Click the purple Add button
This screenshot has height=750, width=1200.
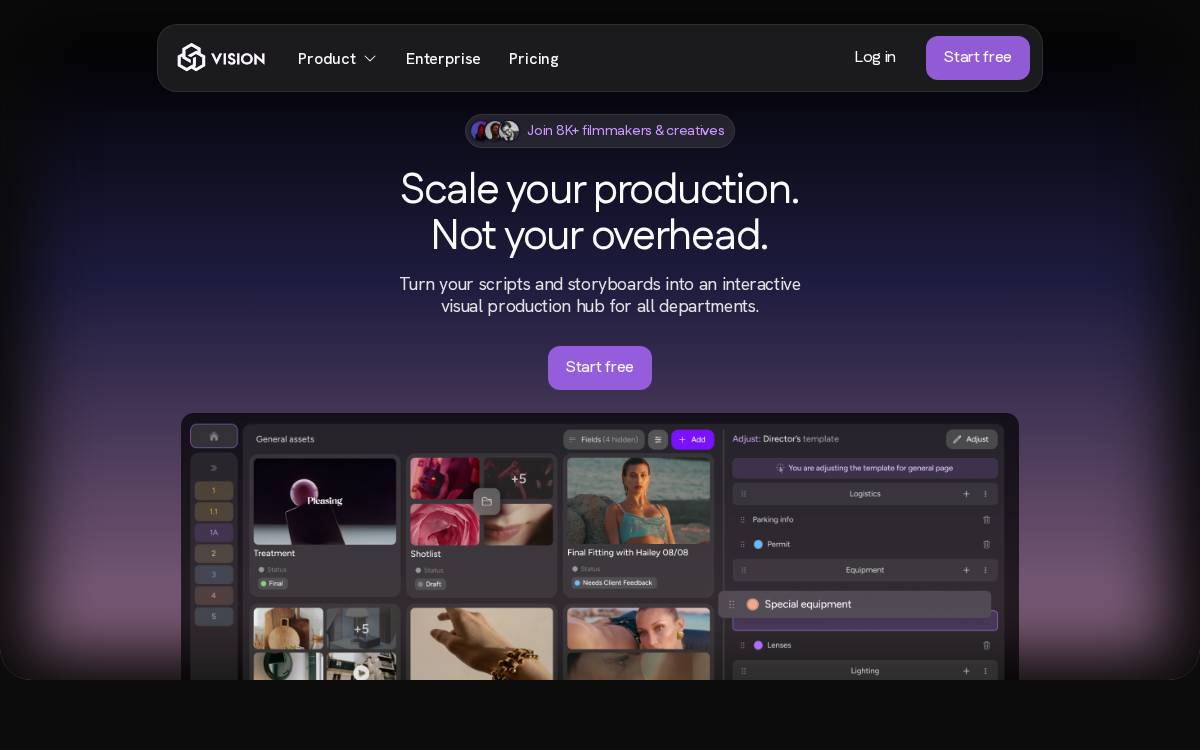click(692, 439)
